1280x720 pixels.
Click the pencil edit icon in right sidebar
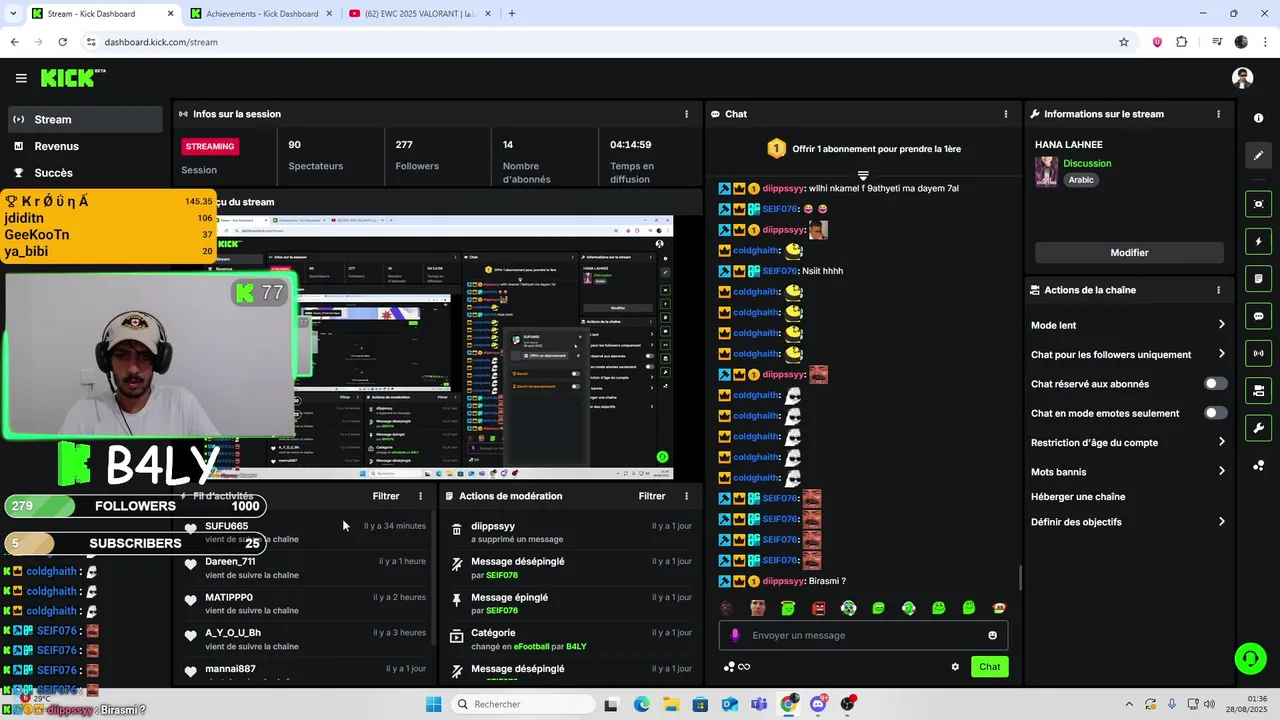click(1258, 156)
